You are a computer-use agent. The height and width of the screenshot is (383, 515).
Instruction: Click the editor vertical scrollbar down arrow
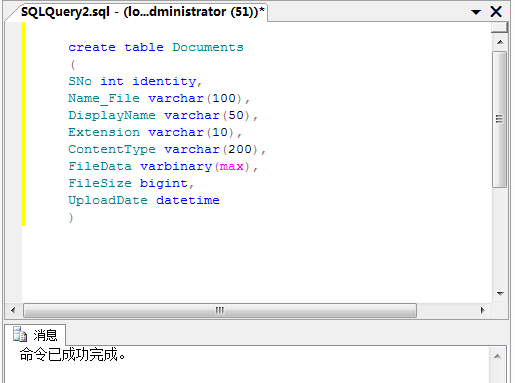[x=500, y=294]
